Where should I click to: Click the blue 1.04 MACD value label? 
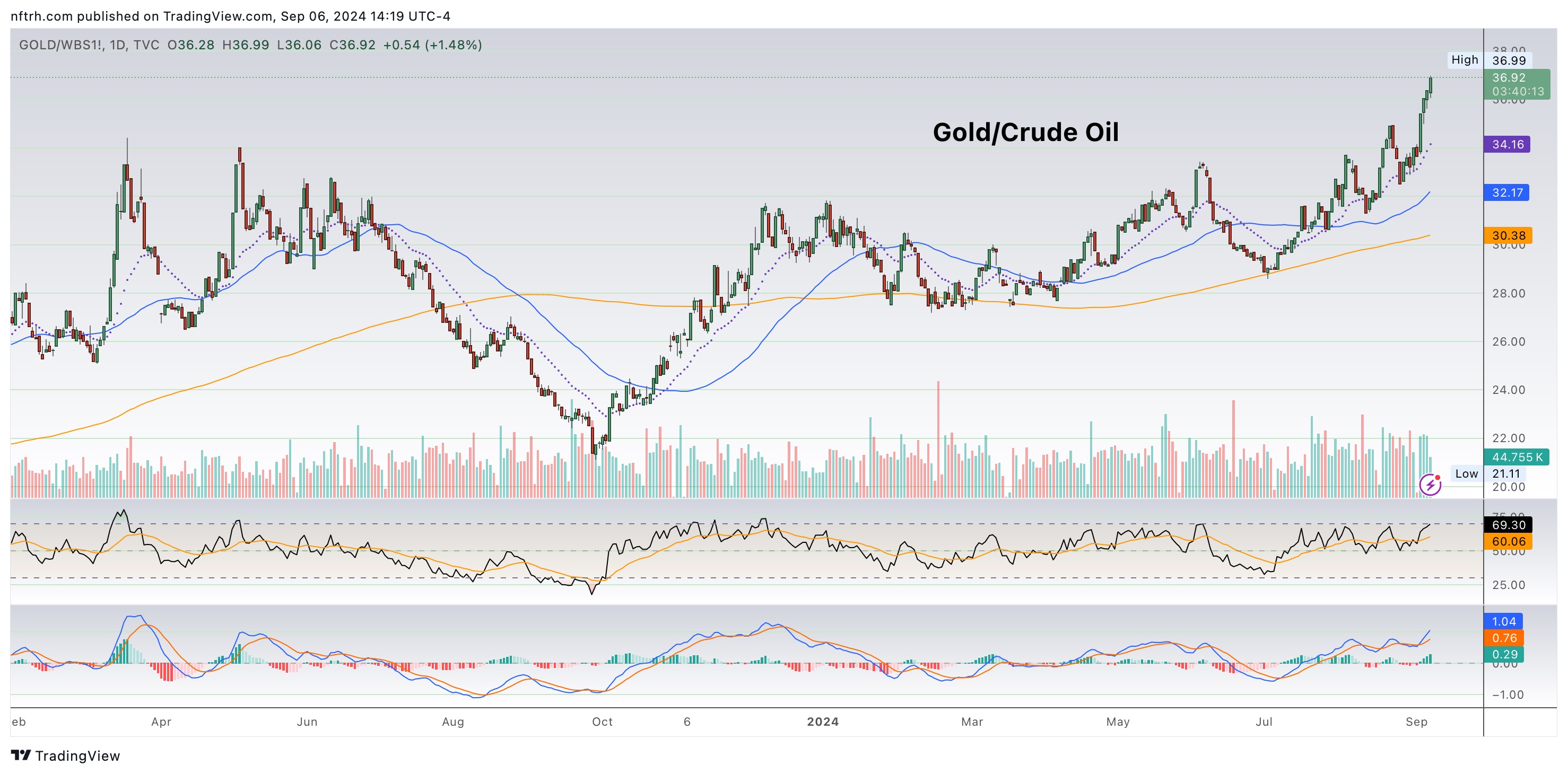pyautogui.click(x=1503, y=621)
